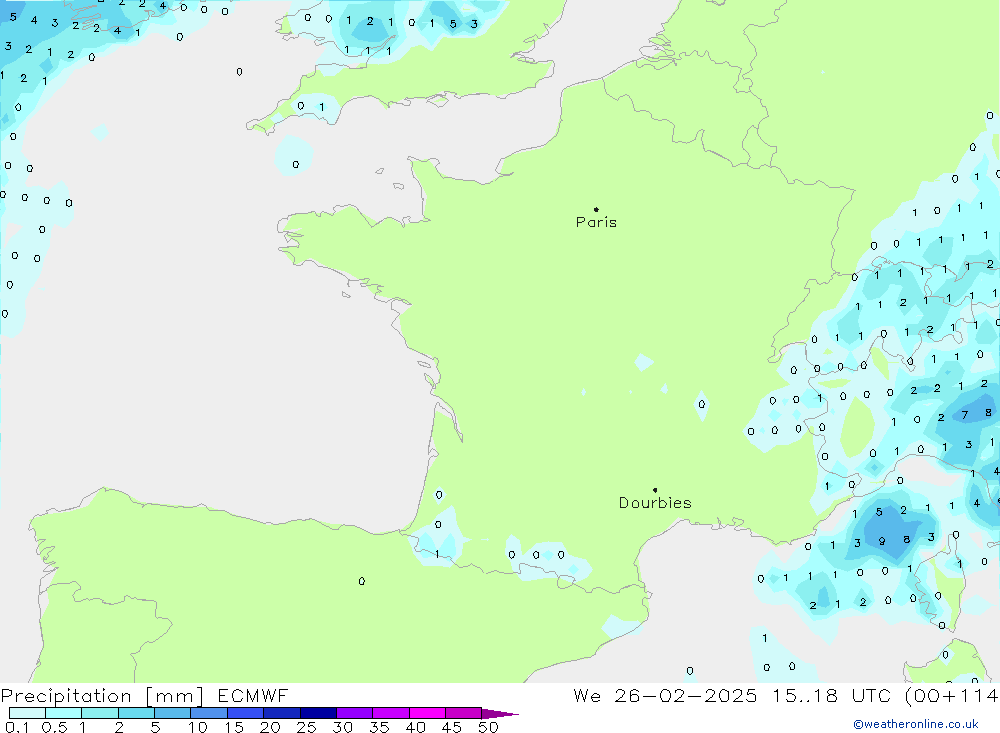Pick the 0.1–0.5 mm legend color swatch
The image size is (1000, 733).
27,713
